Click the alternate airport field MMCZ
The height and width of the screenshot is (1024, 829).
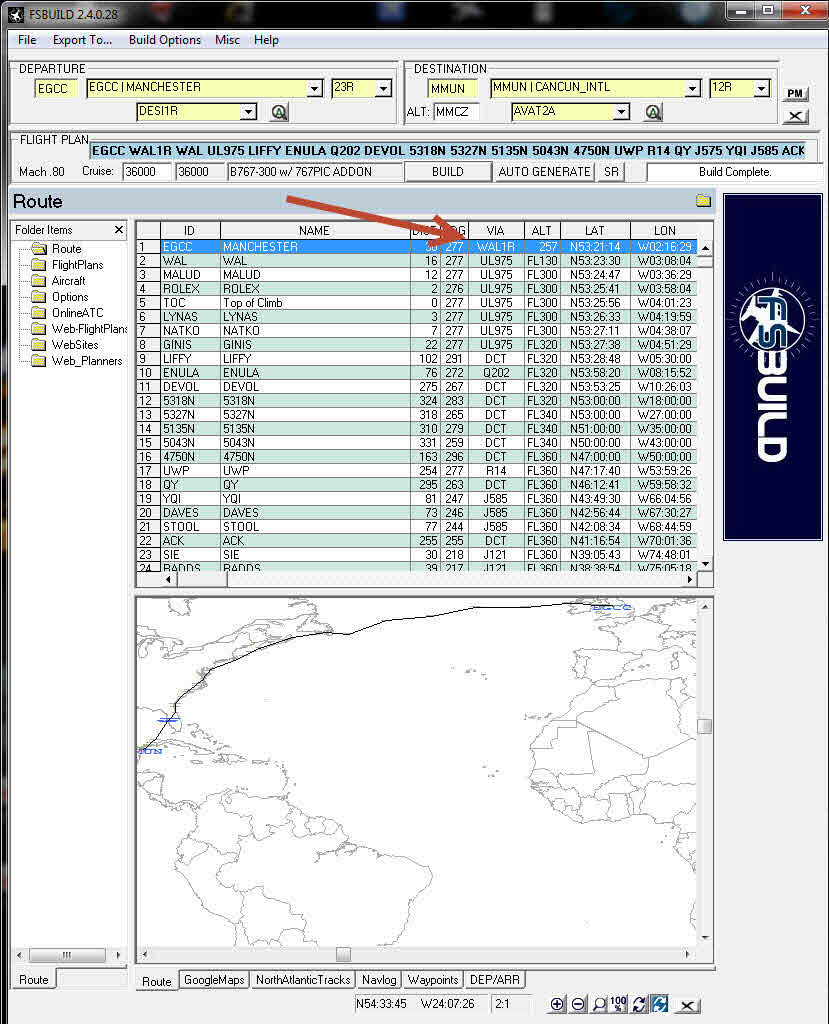point(455,112)
